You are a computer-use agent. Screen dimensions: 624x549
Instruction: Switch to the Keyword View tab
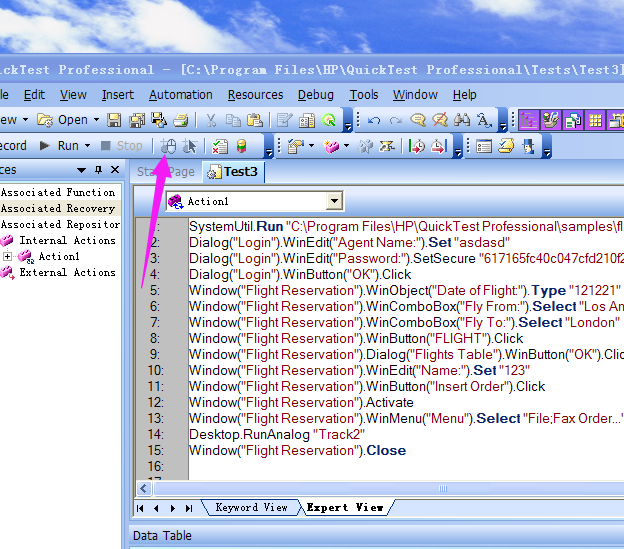pyautogui.click(x=252, y=508)
